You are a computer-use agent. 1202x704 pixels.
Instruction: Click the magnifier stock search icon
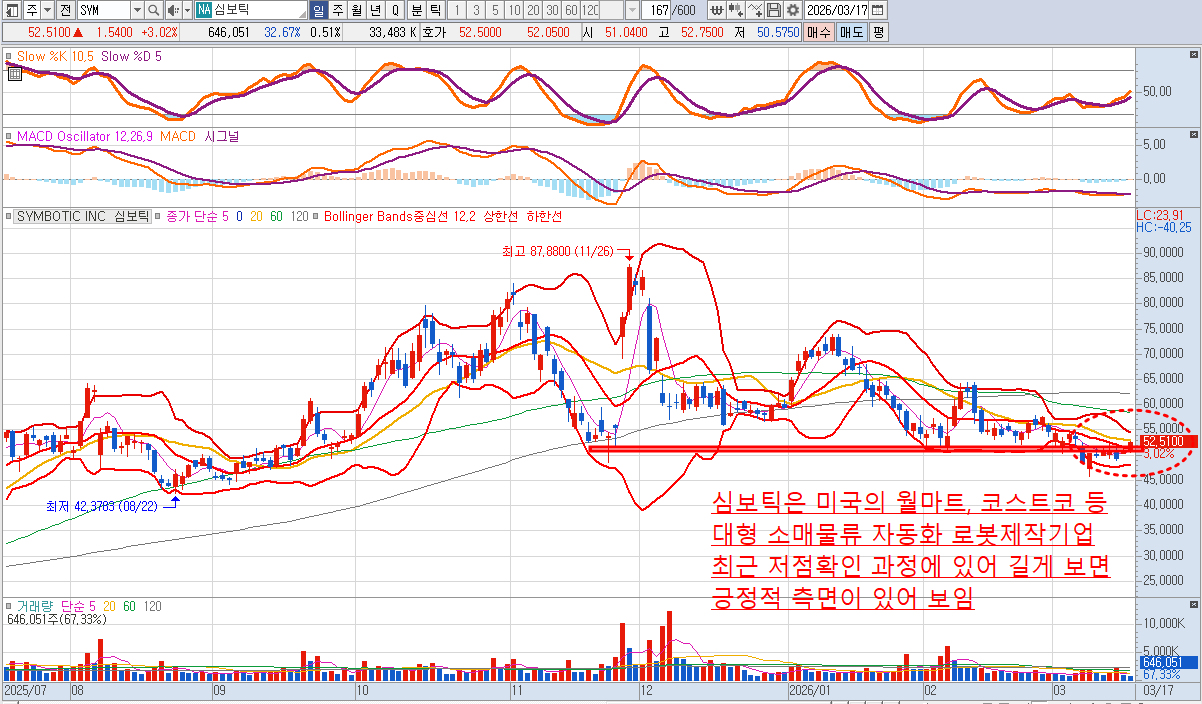(153, 10)
